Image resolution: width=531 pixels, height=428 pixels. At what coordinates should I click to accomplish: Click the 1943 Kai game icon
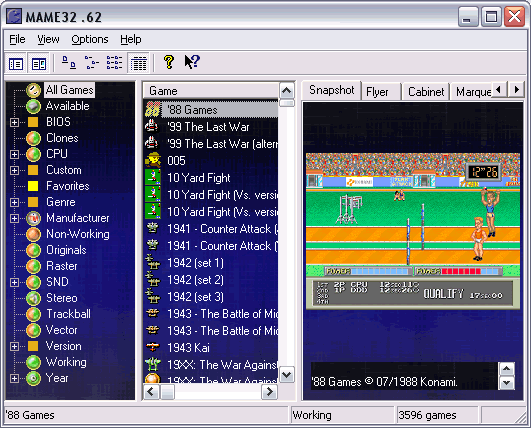153,347
